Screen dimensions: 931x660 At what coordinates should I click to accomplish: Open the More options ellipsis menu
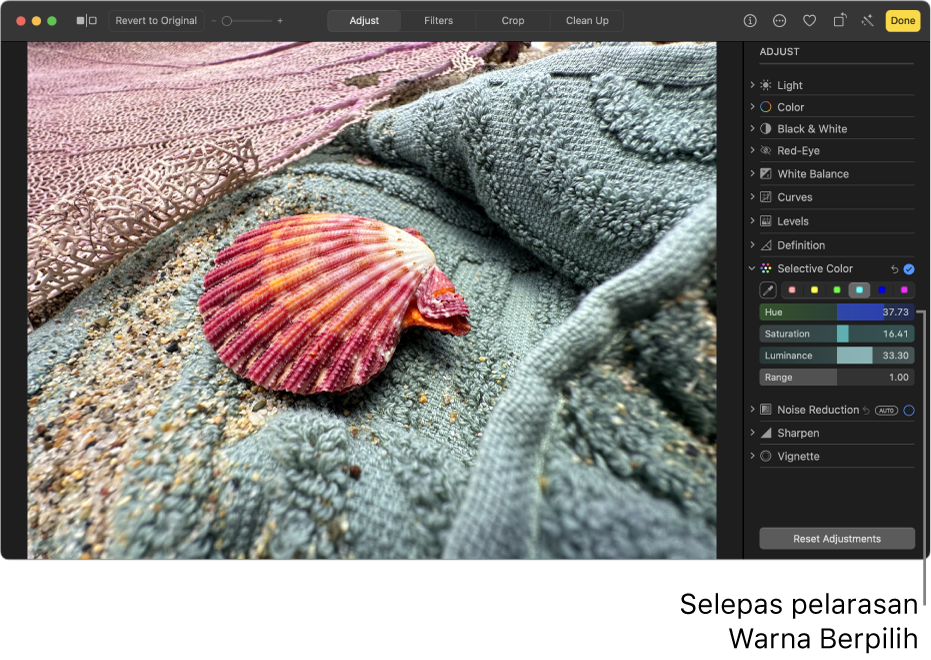[780, 21]
